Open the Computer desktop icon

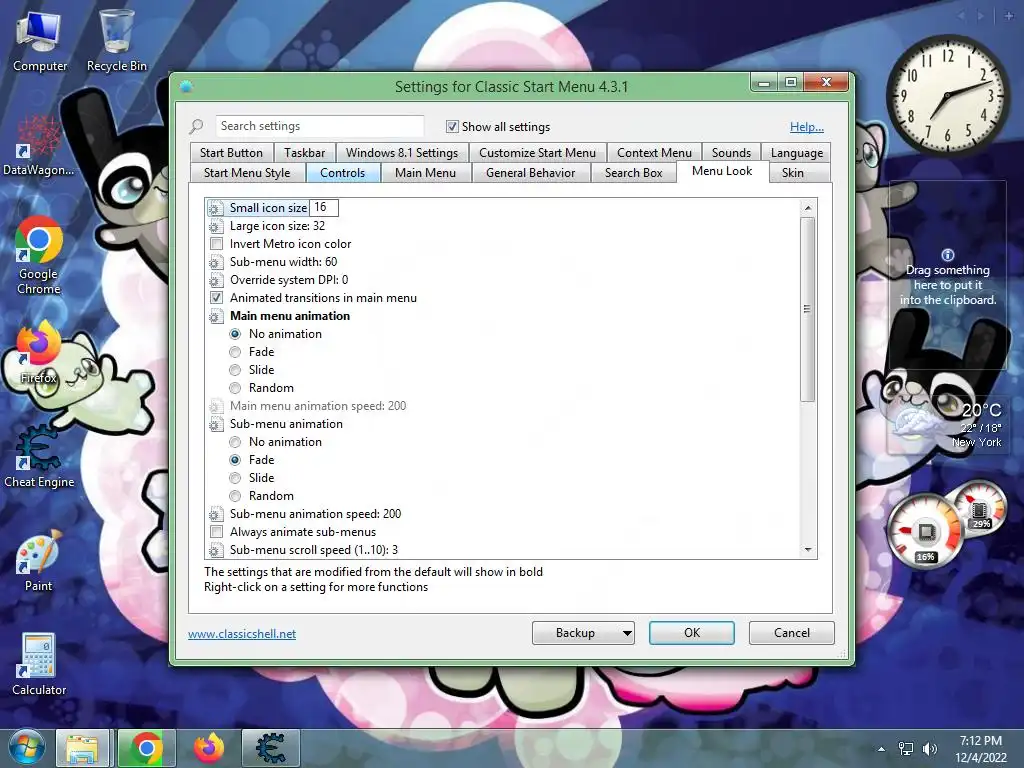[x=39, y=42]
